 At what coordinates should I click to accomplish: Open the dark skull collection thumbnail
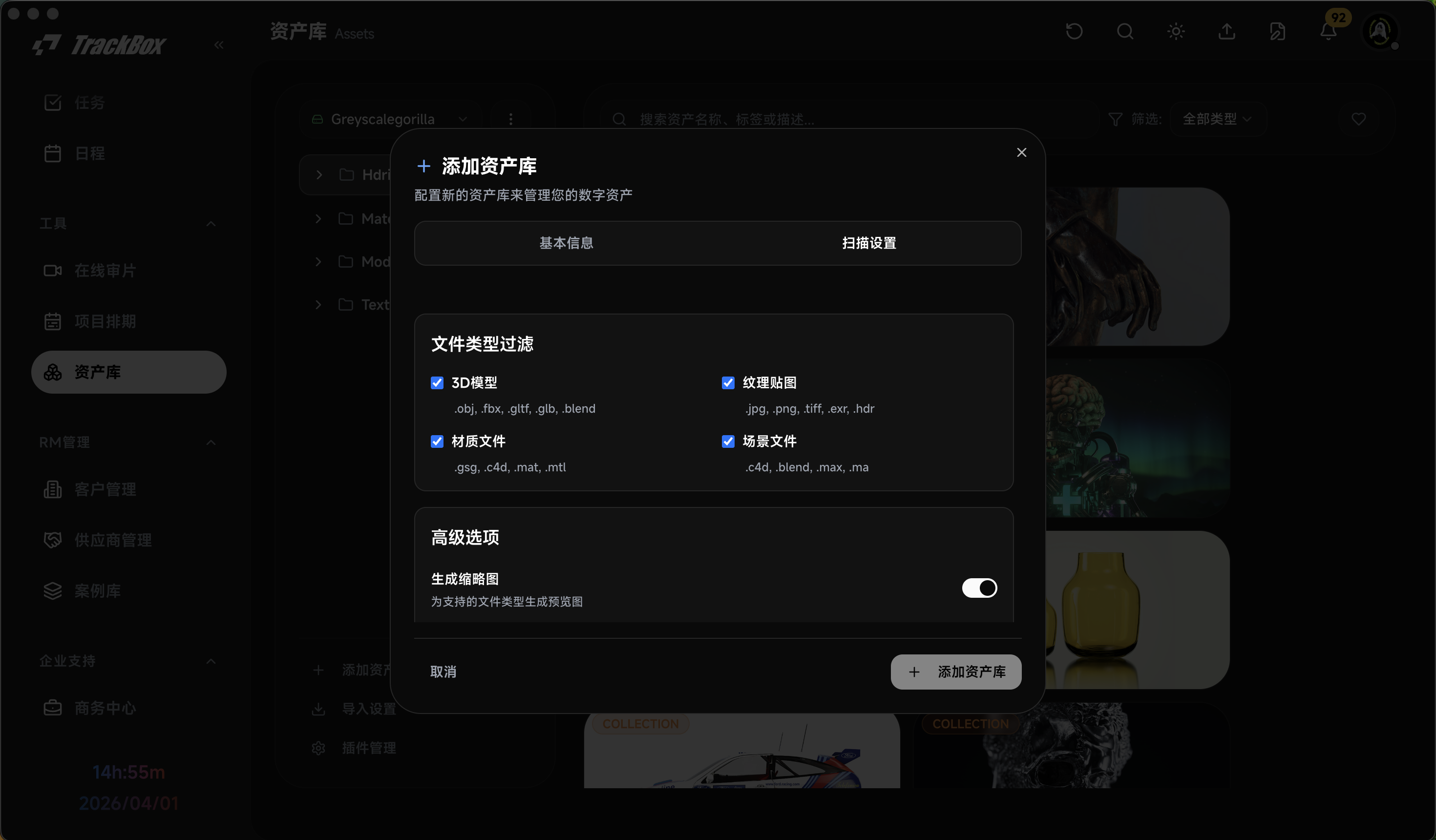[1071, 745]
